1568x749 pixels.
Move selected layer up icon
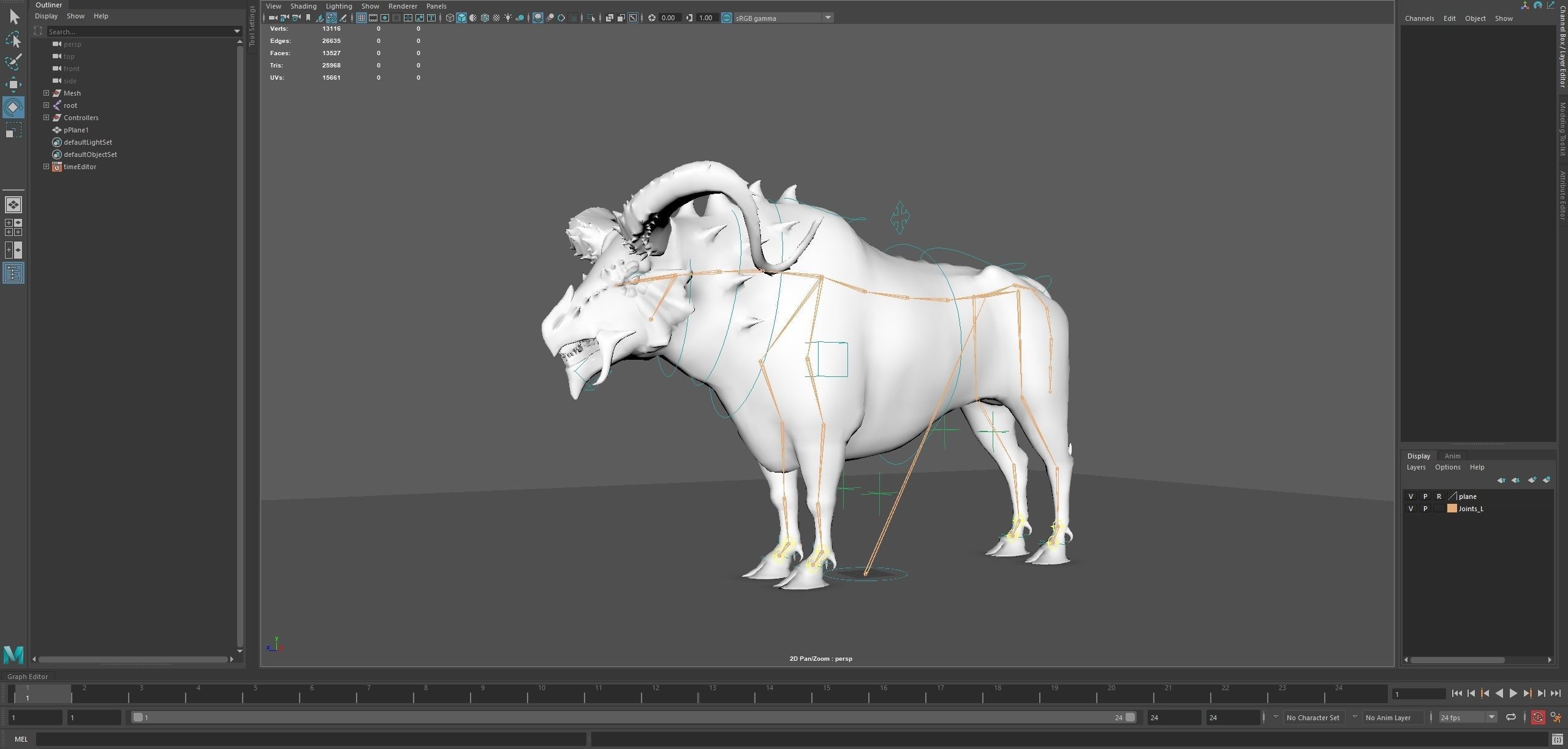1501,480
